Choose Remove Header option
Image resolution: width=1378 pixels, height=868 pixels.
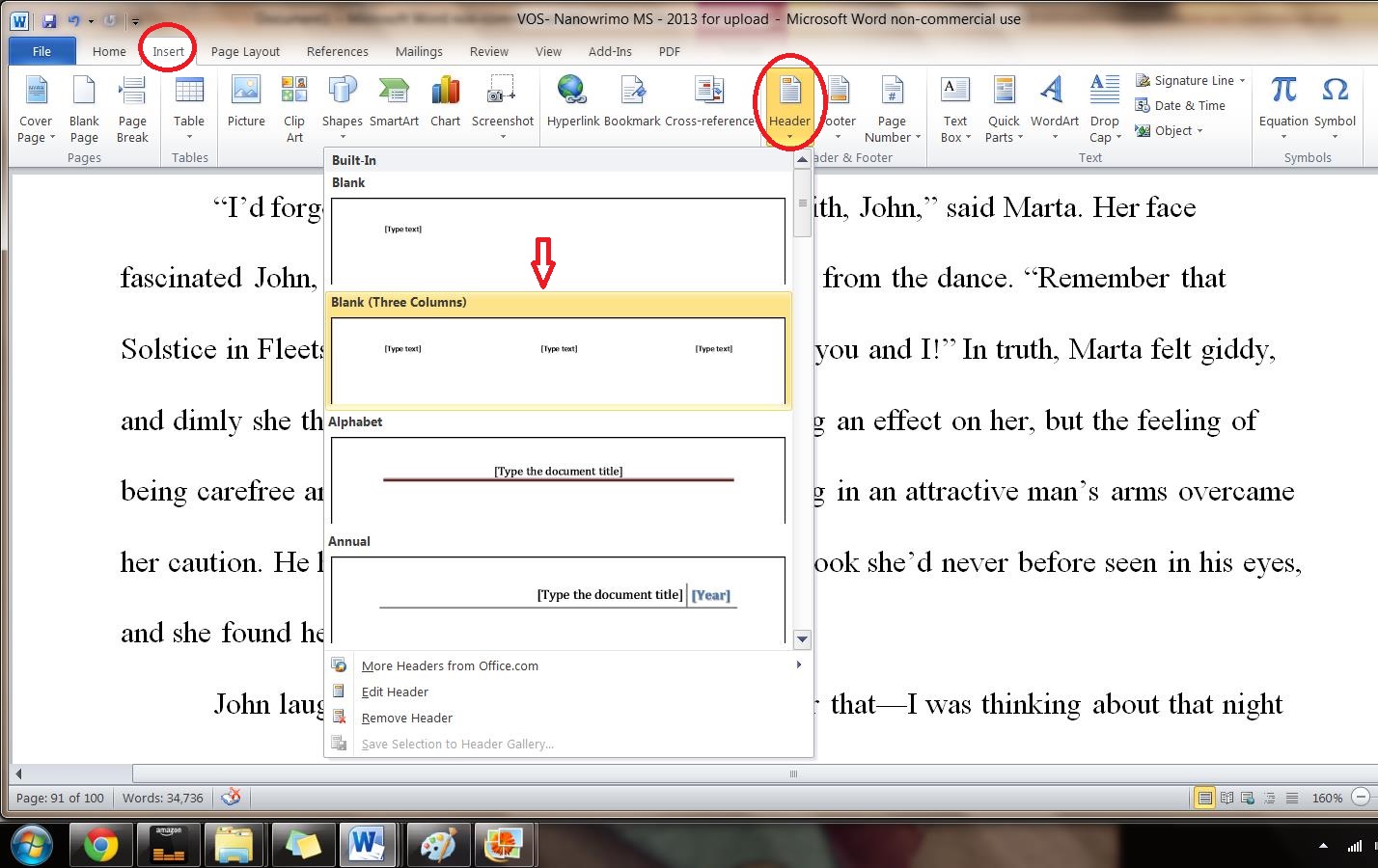click(406, 718)
